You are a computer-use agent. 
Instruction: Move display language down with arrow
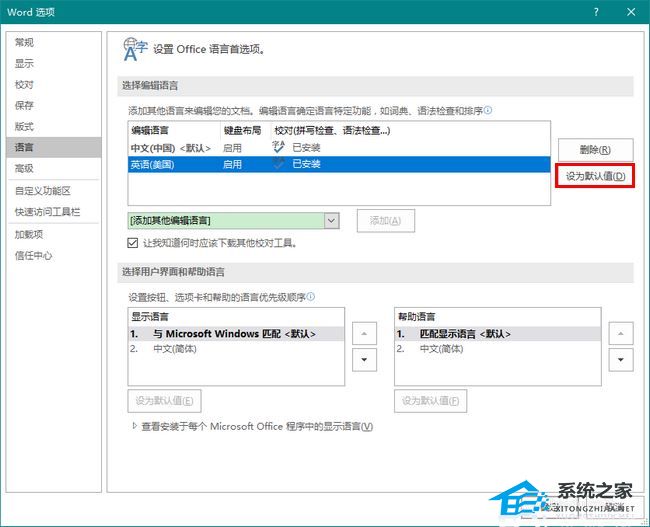click(x=364, y=359)
